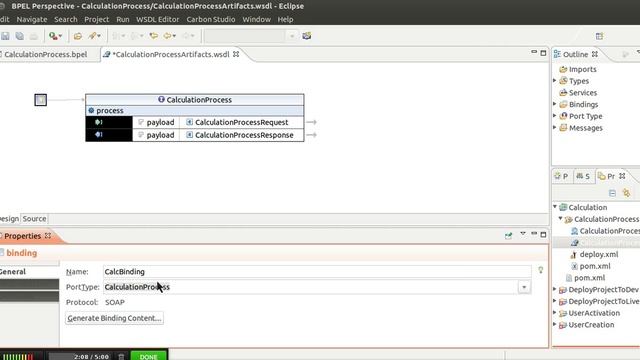Go to last edit location arrow icon

coord(153,36)
